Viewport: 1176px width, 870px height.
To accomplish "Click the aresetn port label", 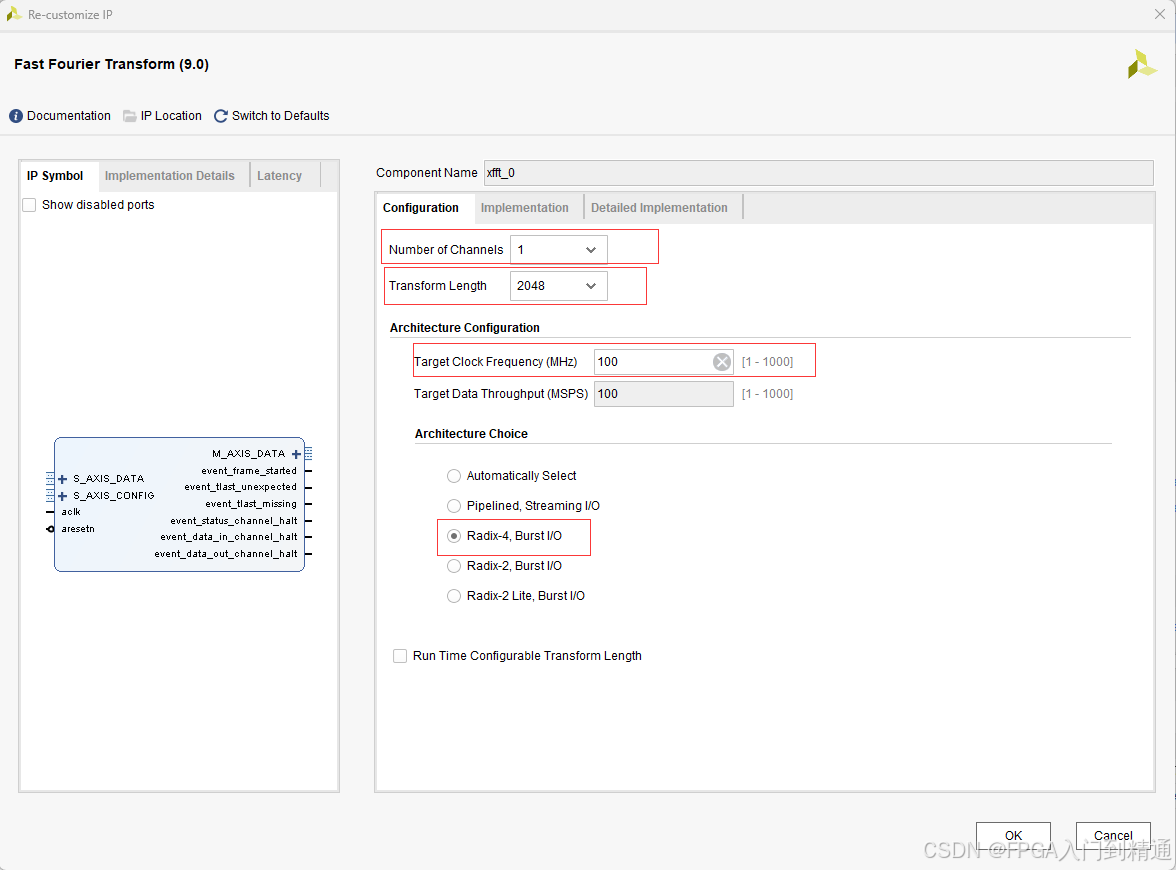I will click(x=78, y=529).
